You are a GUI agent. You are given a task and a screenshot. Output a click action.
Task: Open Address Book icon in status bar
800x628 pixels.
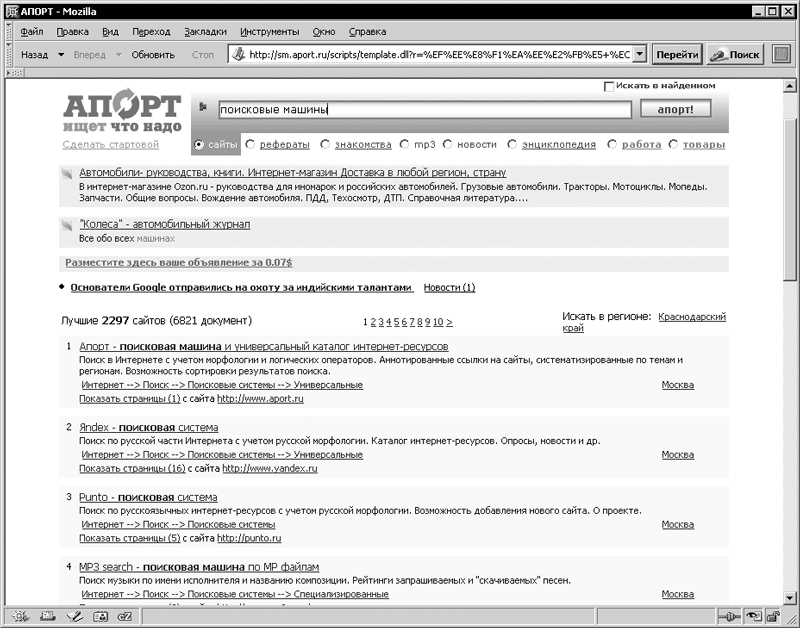click(x=98, y=617)
